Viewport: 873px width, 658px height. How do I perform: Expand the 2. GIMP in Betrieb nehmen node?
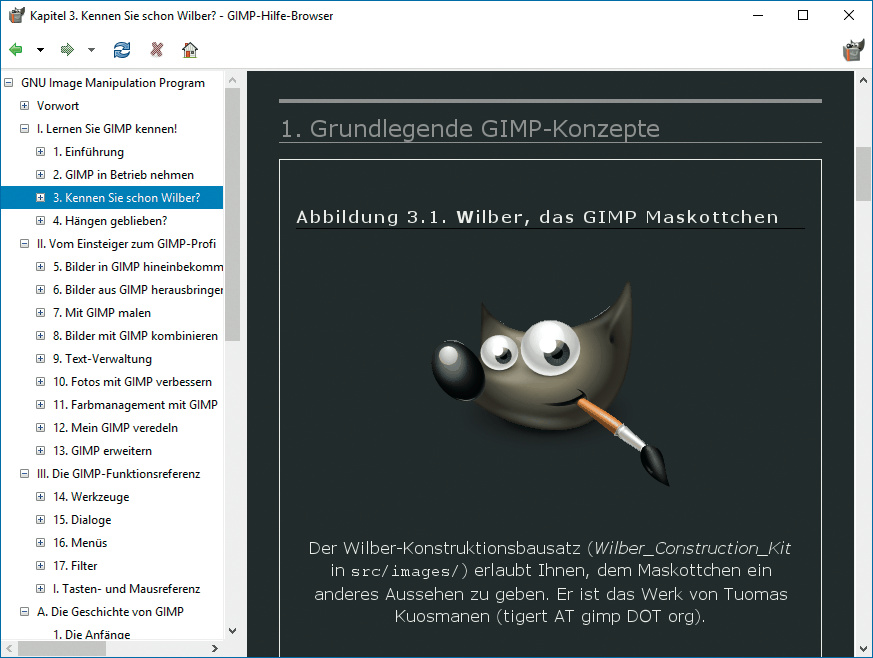point(41,175)
